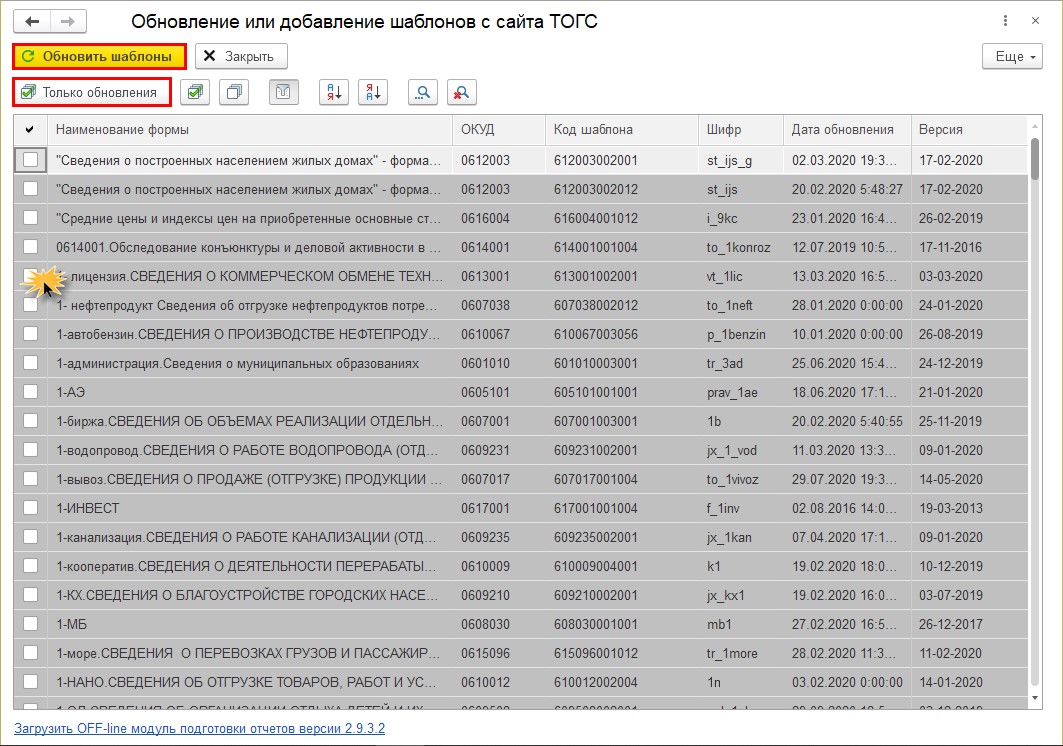Go forward with the right arrow
Screen dimensions: 1063x746
click(68, 21)
